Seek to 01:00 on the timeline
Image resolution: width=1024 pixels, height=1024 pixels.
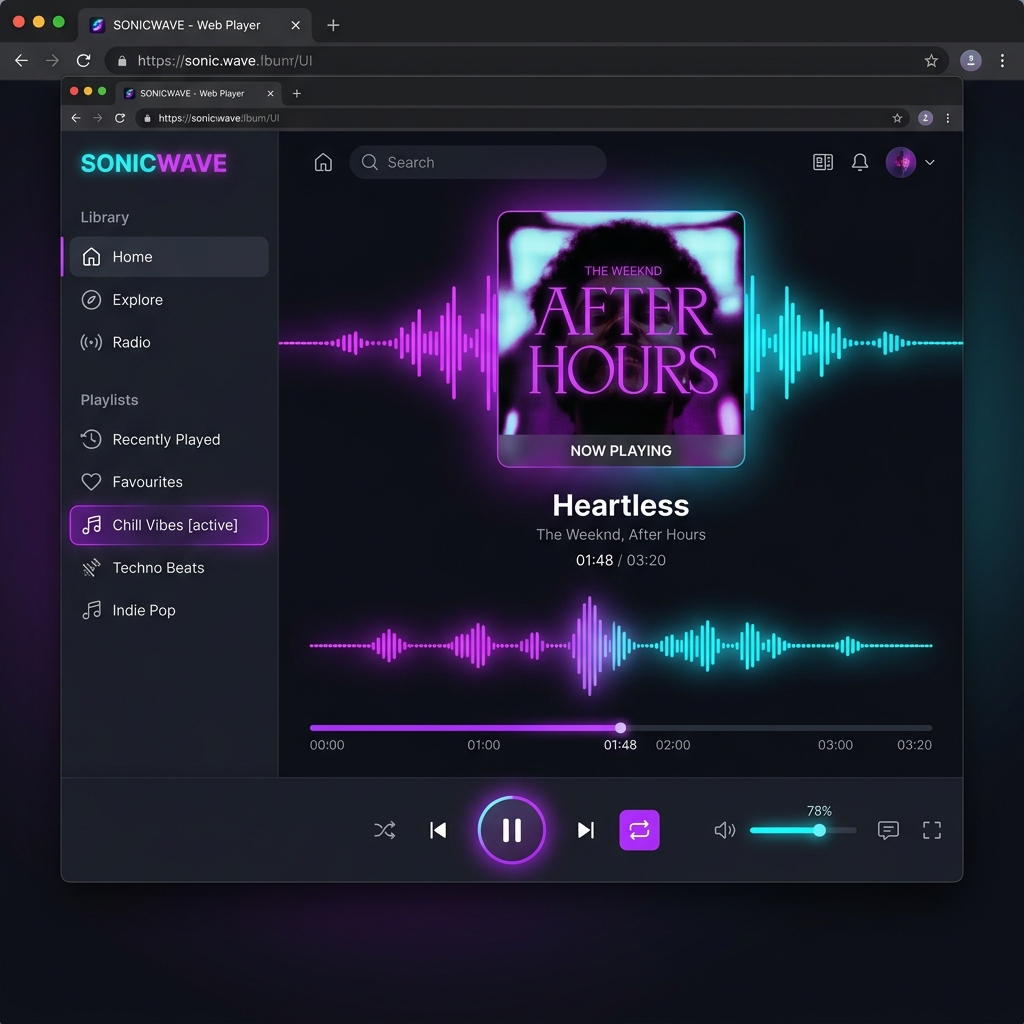(483, 744)
